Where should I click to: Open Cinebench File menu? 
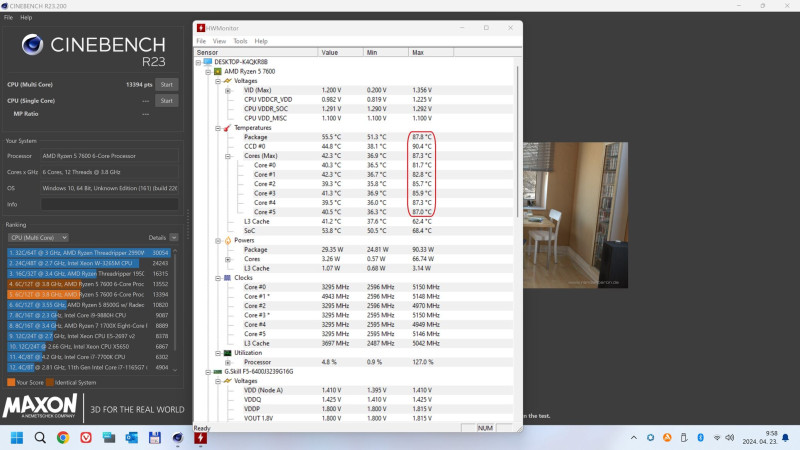[8, 17]
